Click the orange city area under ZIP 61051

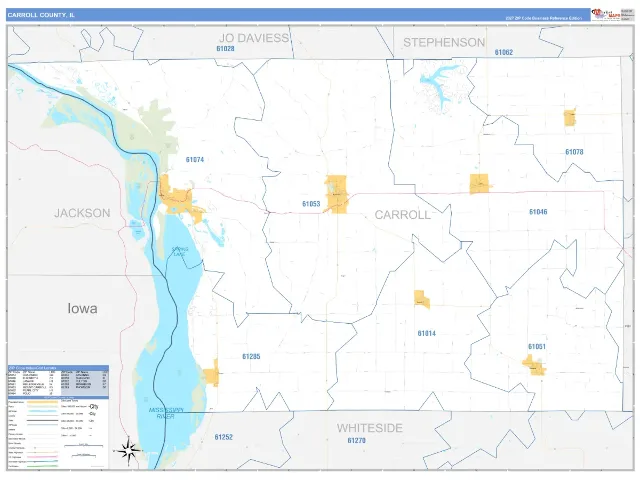pos(534,366)
